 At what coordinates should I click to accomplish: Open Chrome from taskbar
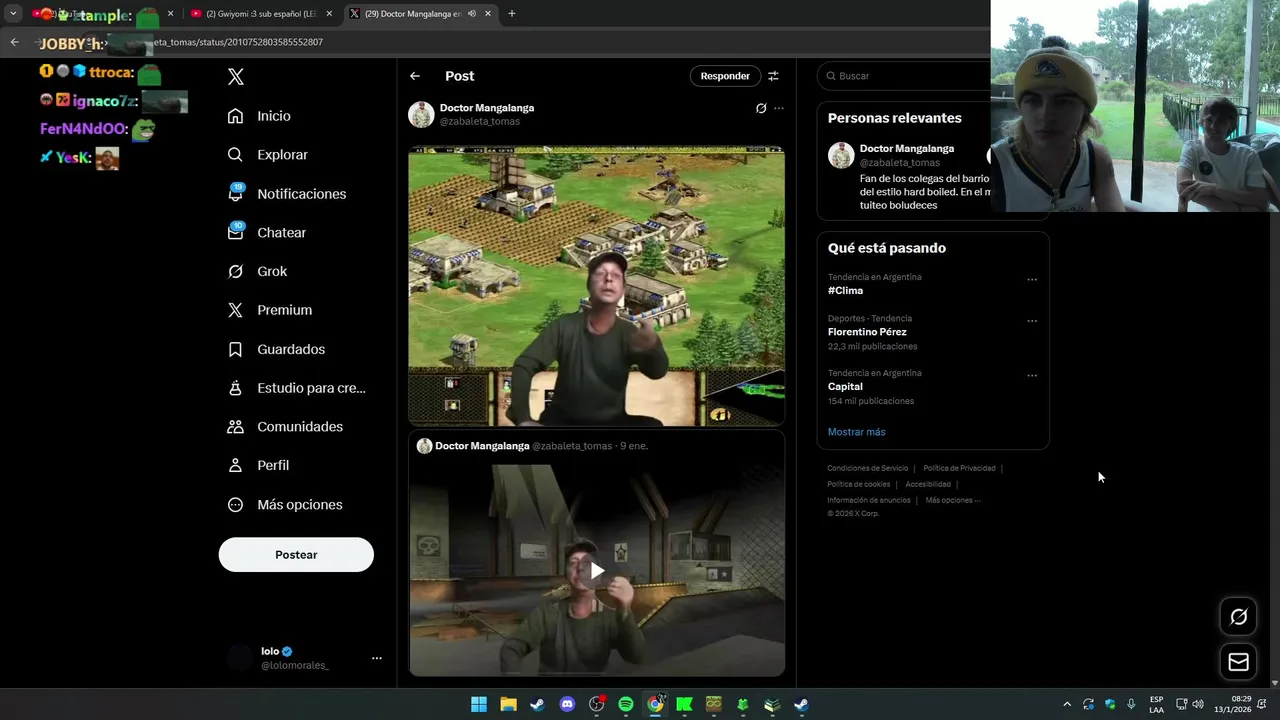tap(655, 704)
